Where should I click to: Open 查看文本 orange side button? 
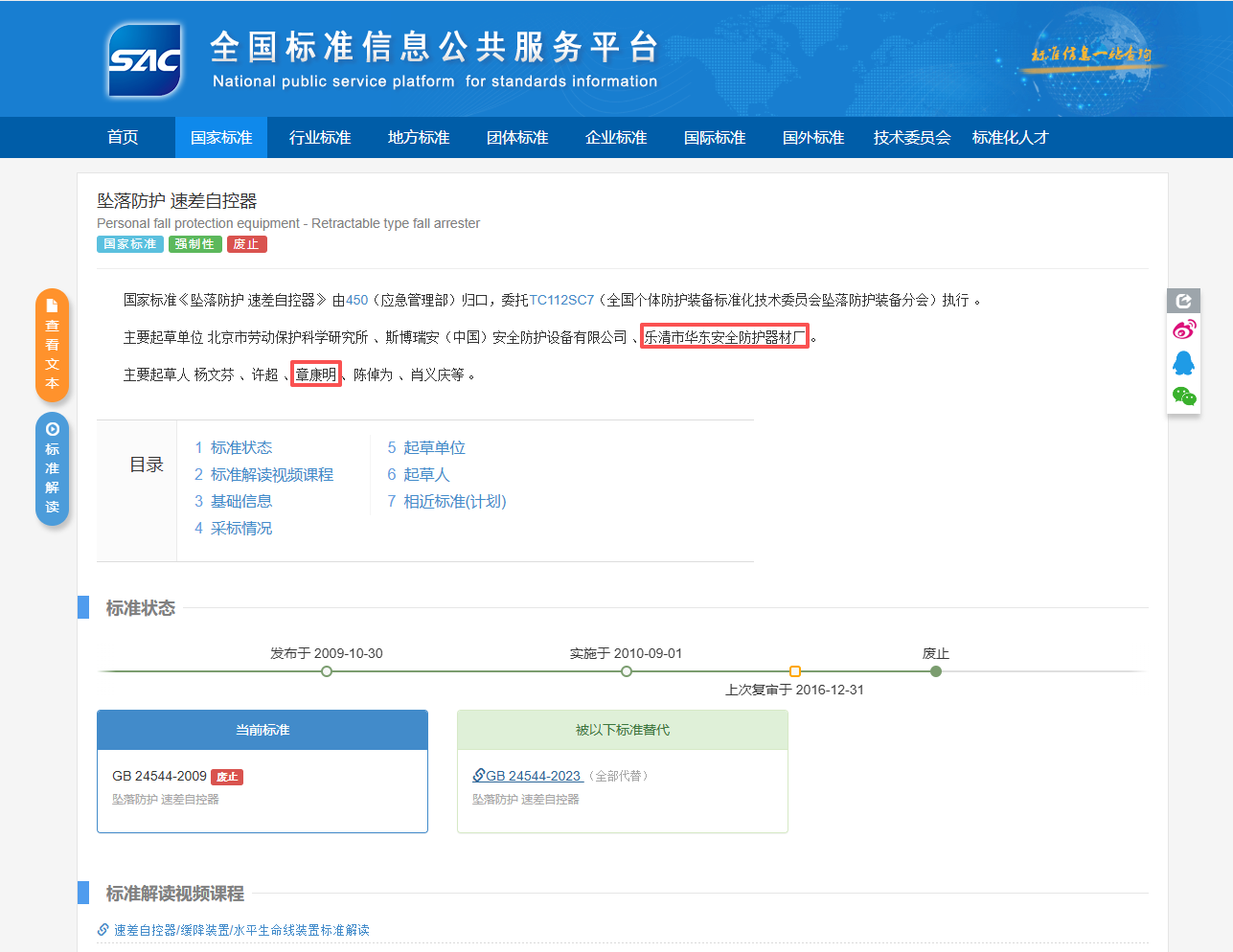coord(52,345)
